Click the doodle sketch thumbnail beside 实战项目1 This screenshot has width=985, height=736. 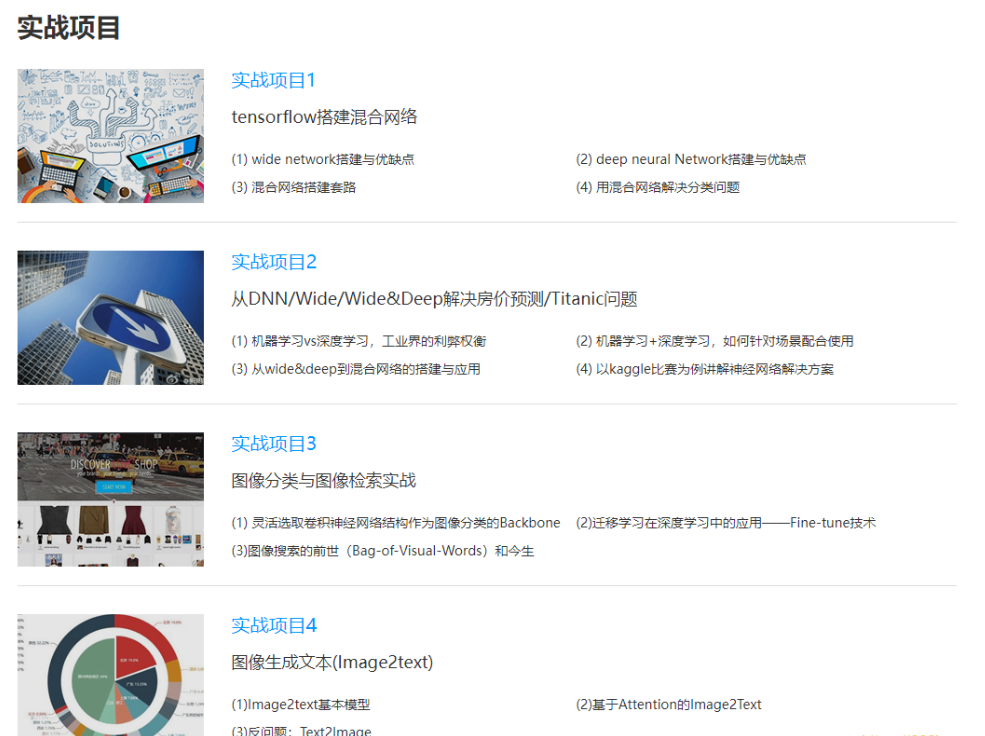[110, 135]
